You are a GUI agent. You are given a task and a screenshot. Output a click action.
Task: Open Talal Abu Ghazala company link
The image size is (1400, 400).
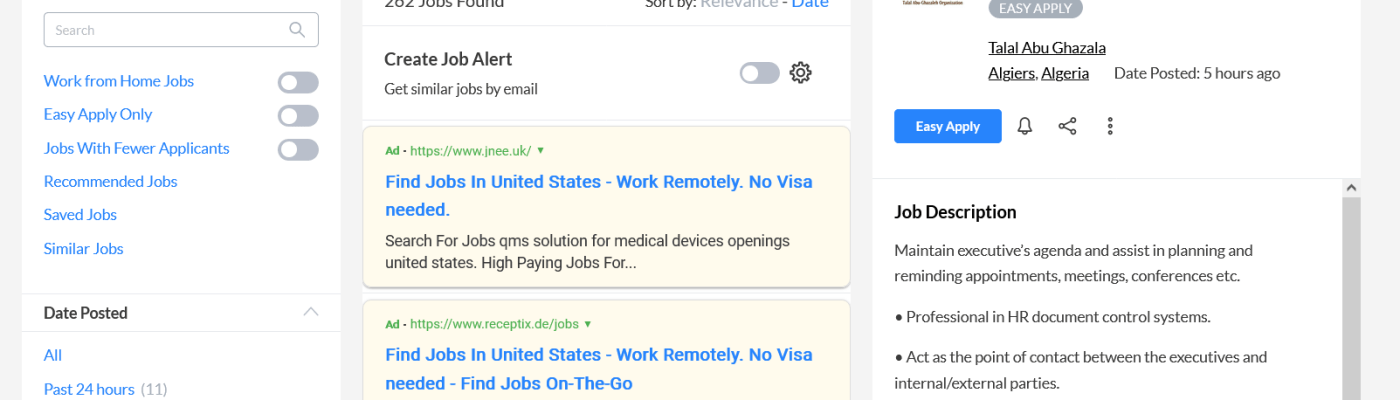1046,48
